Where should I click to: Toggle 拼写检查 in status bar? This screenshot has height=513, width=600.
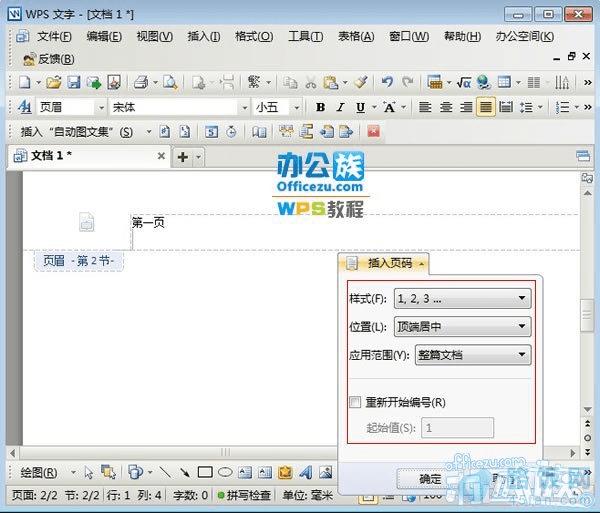(244, 495)
